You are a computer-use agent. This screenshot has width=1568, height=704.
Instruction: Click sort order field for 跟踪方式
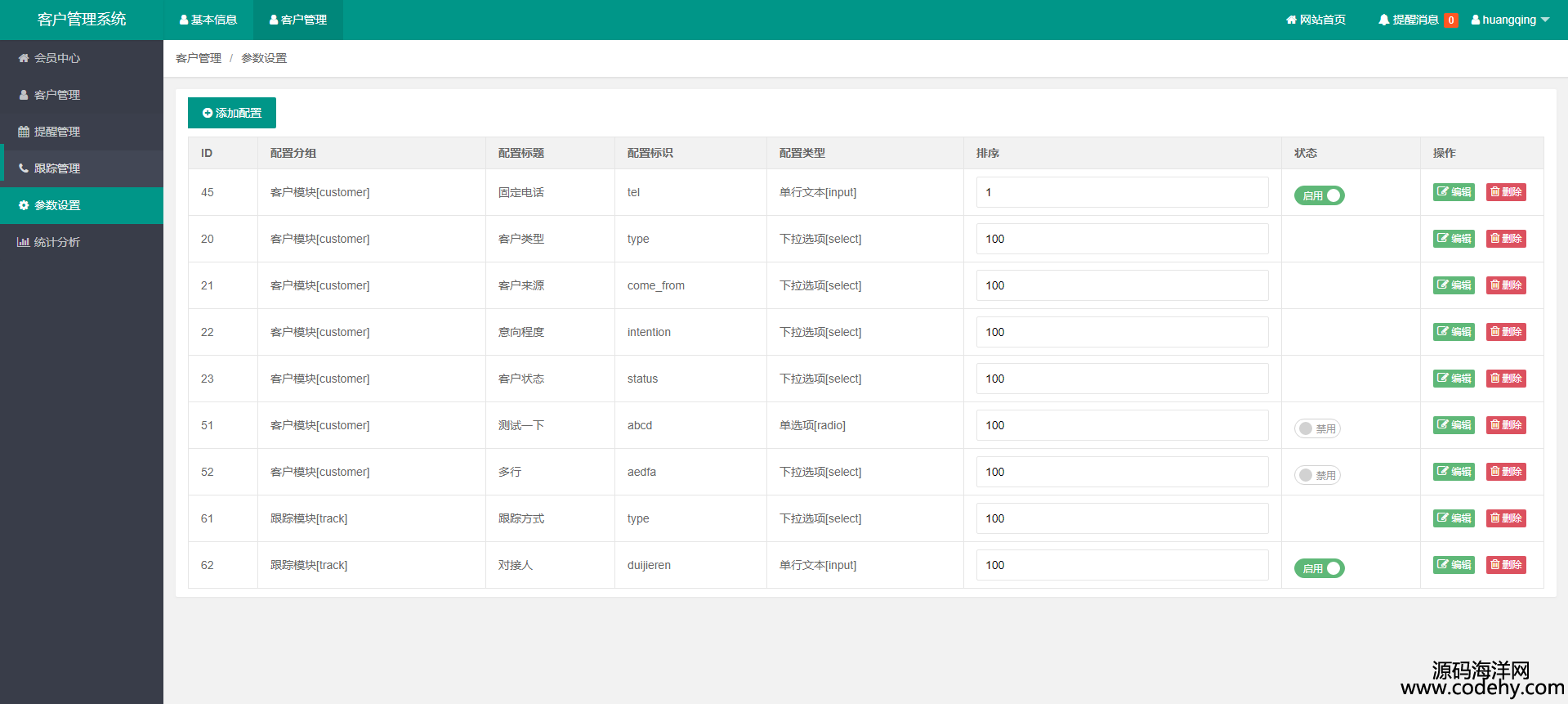coord(1122,518)
